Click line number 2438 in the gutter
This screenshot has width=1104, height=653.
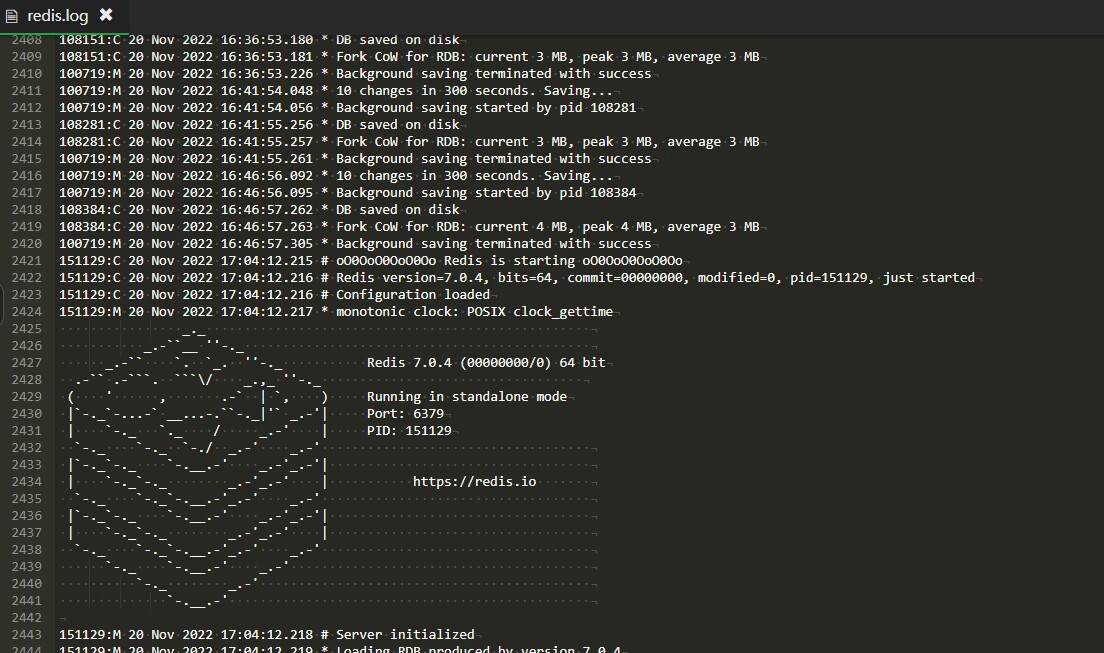coord(27,549)
